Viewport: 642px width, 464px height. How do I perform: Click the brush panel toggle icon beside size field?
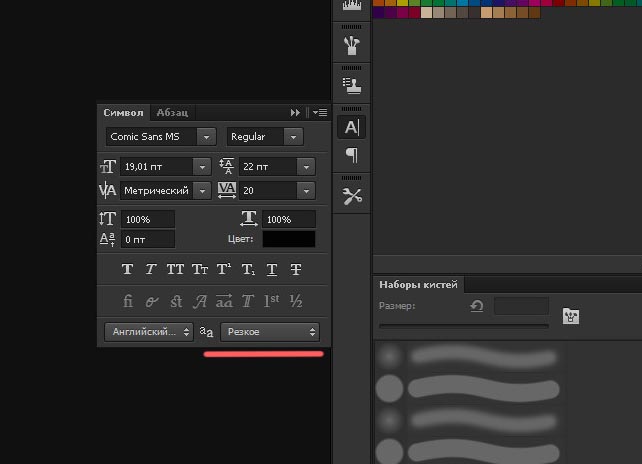point(570,316)
